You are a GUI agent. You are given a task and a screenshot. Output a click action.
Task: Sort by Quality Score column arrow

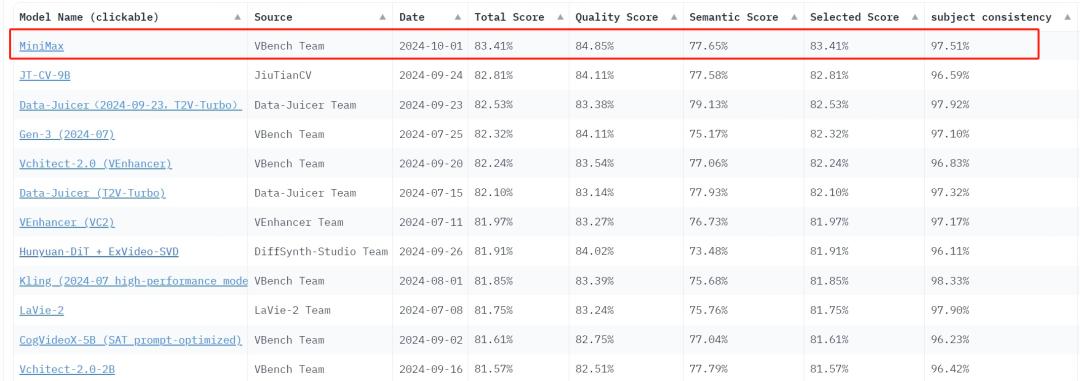point(674,17)
